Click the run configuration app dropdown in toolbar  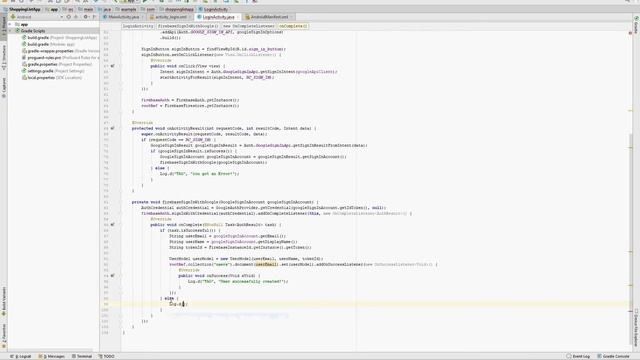pos(130,2)
